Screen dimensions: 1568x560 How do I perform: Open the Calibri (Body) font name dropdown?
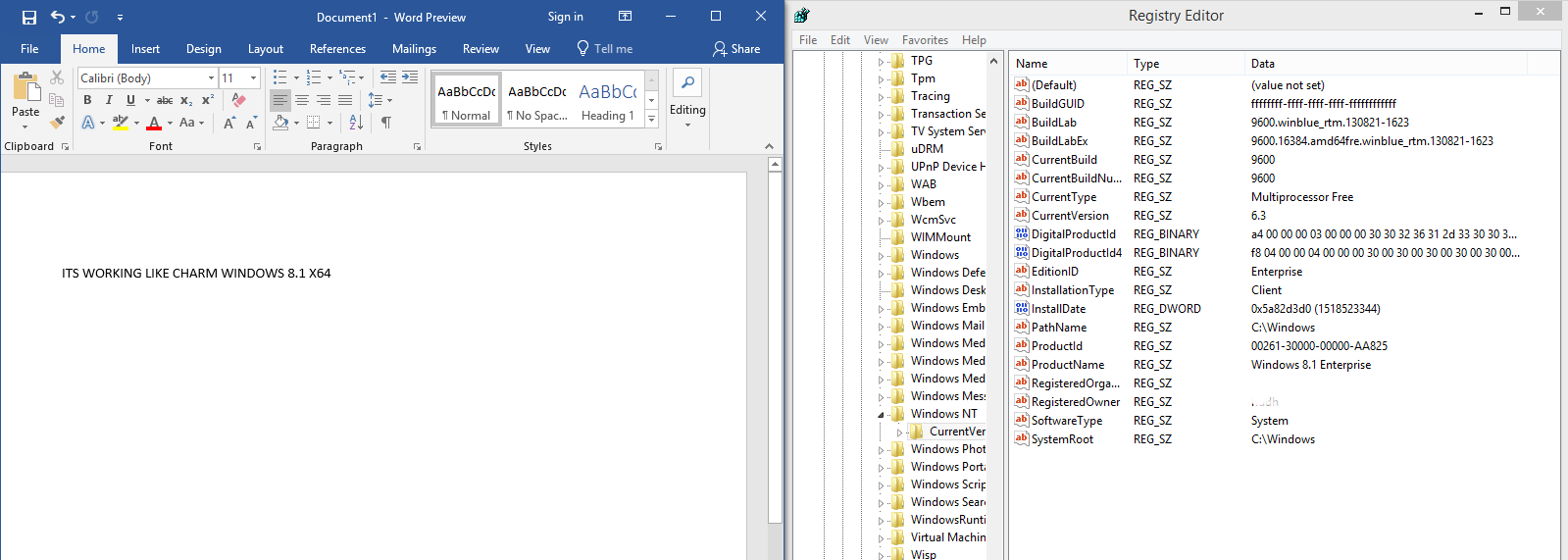click(x=211, y=77)
